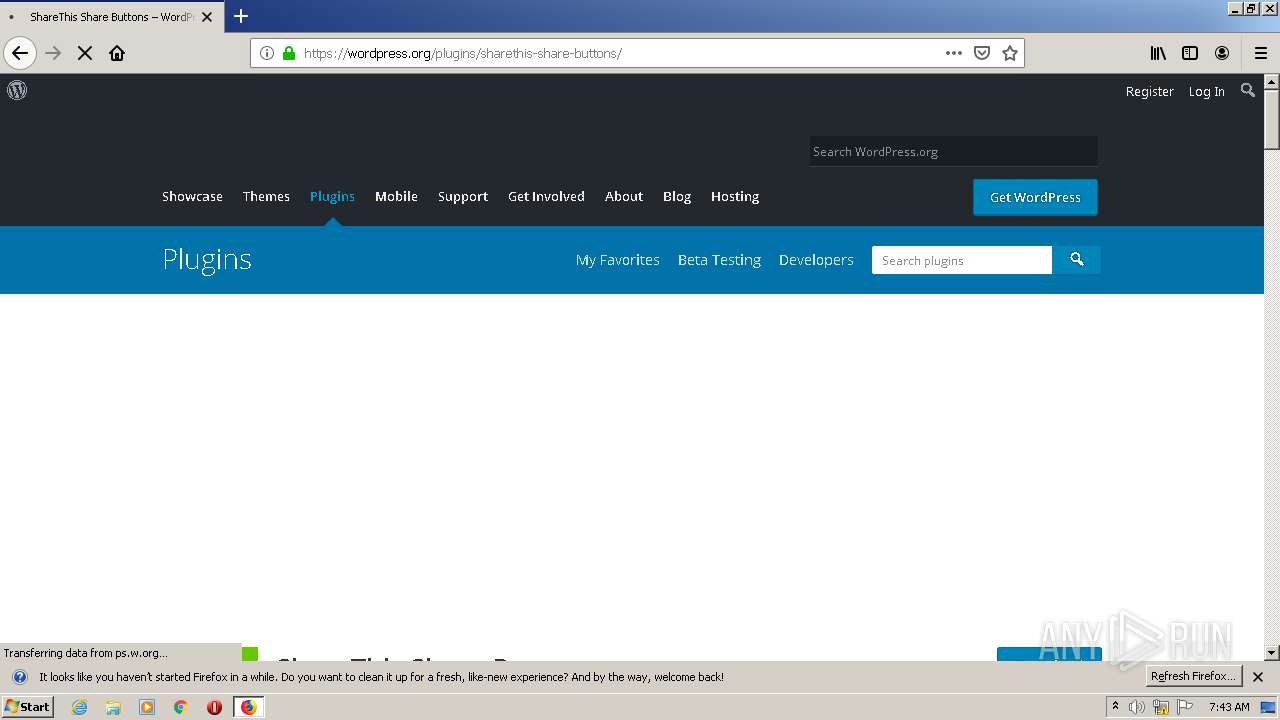Open the Library bookmarks menu
Screen dimensions: 1280x720
click(x=1158, y=53)
